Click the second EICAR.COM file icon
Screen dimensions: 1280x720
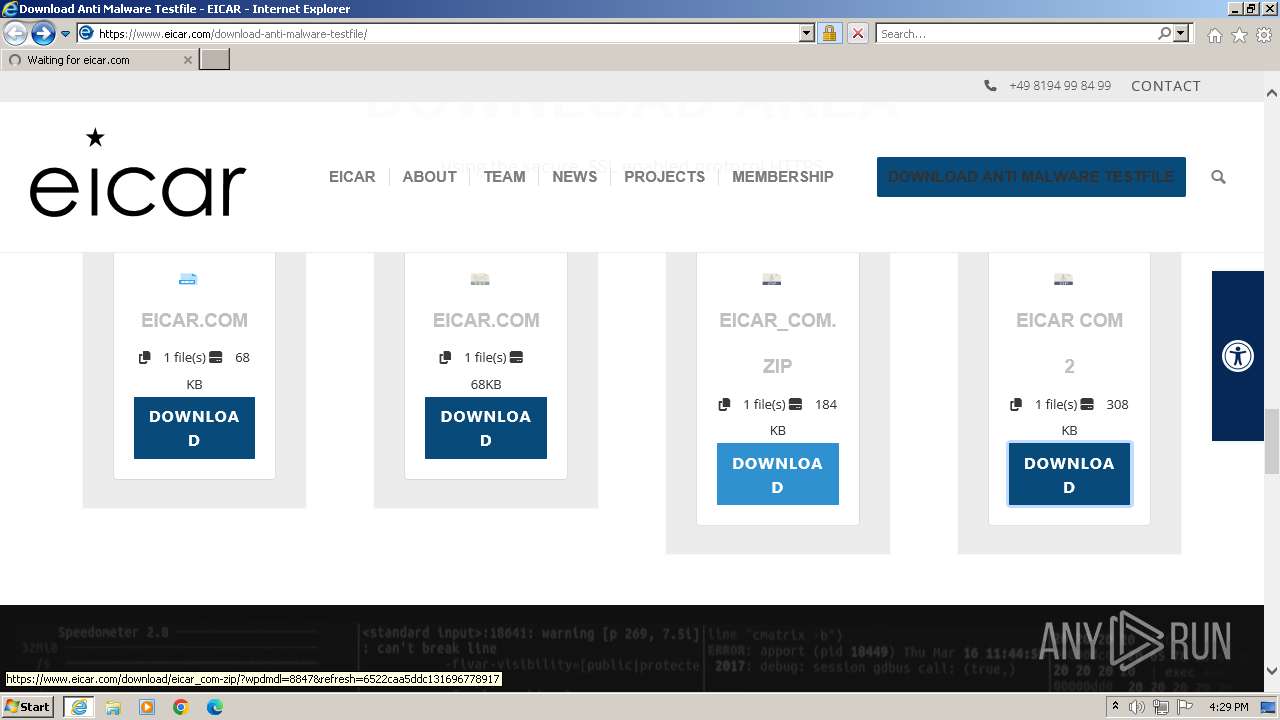click(480, 280)
